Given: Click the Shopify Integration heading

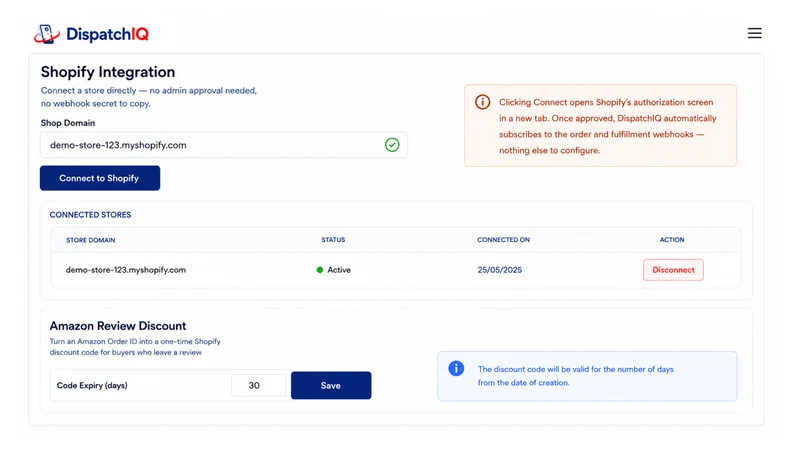Looking at the screenshot, I should pyautogui.click(x=108, y=72).
